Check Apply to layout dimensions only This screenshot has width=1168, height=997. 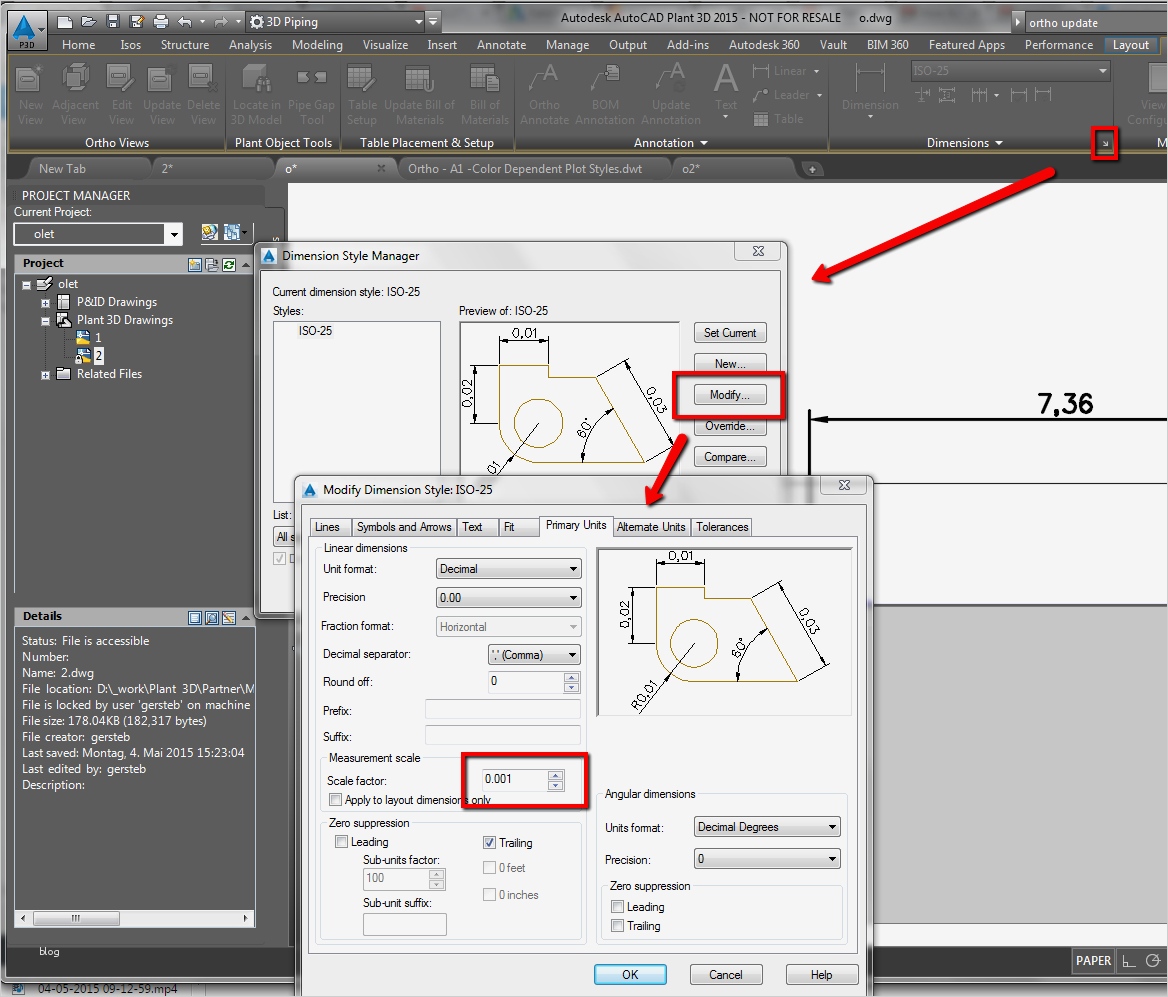coord(335,800)
